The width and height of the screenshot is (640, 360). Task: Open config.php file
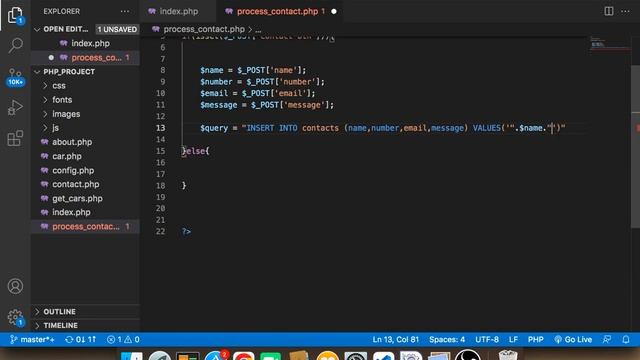click(73, 171)
